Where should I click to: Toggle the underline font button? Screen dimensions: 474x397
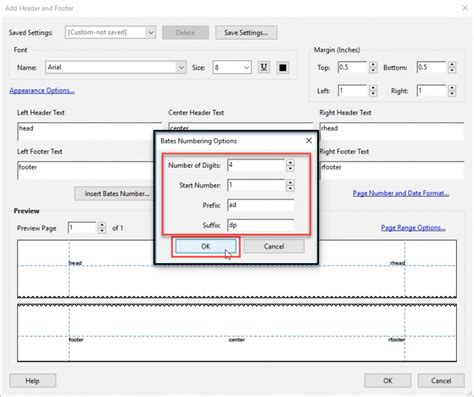click(264, 67)
